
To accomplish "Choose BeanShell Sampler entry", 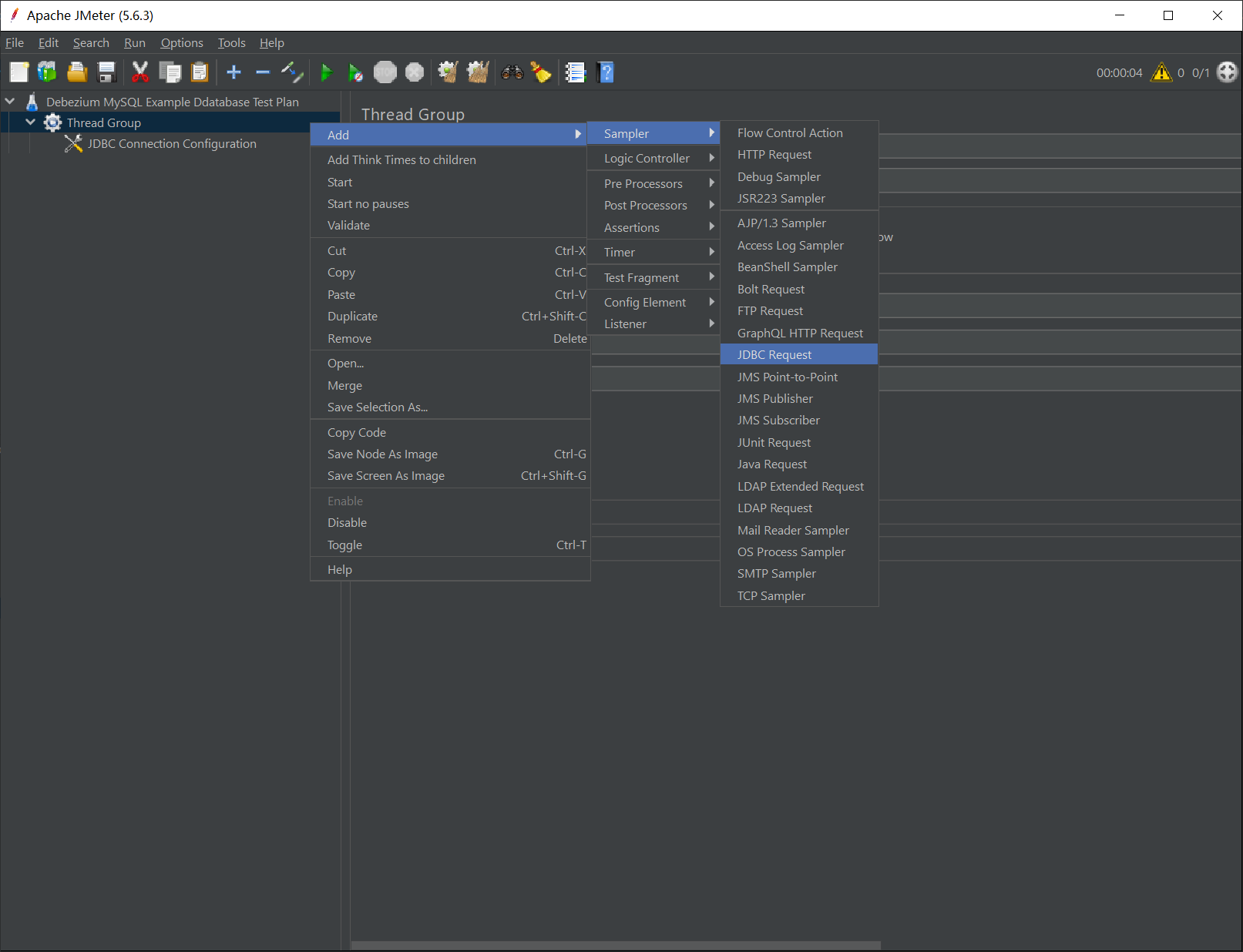I will [x=799, y=266].
